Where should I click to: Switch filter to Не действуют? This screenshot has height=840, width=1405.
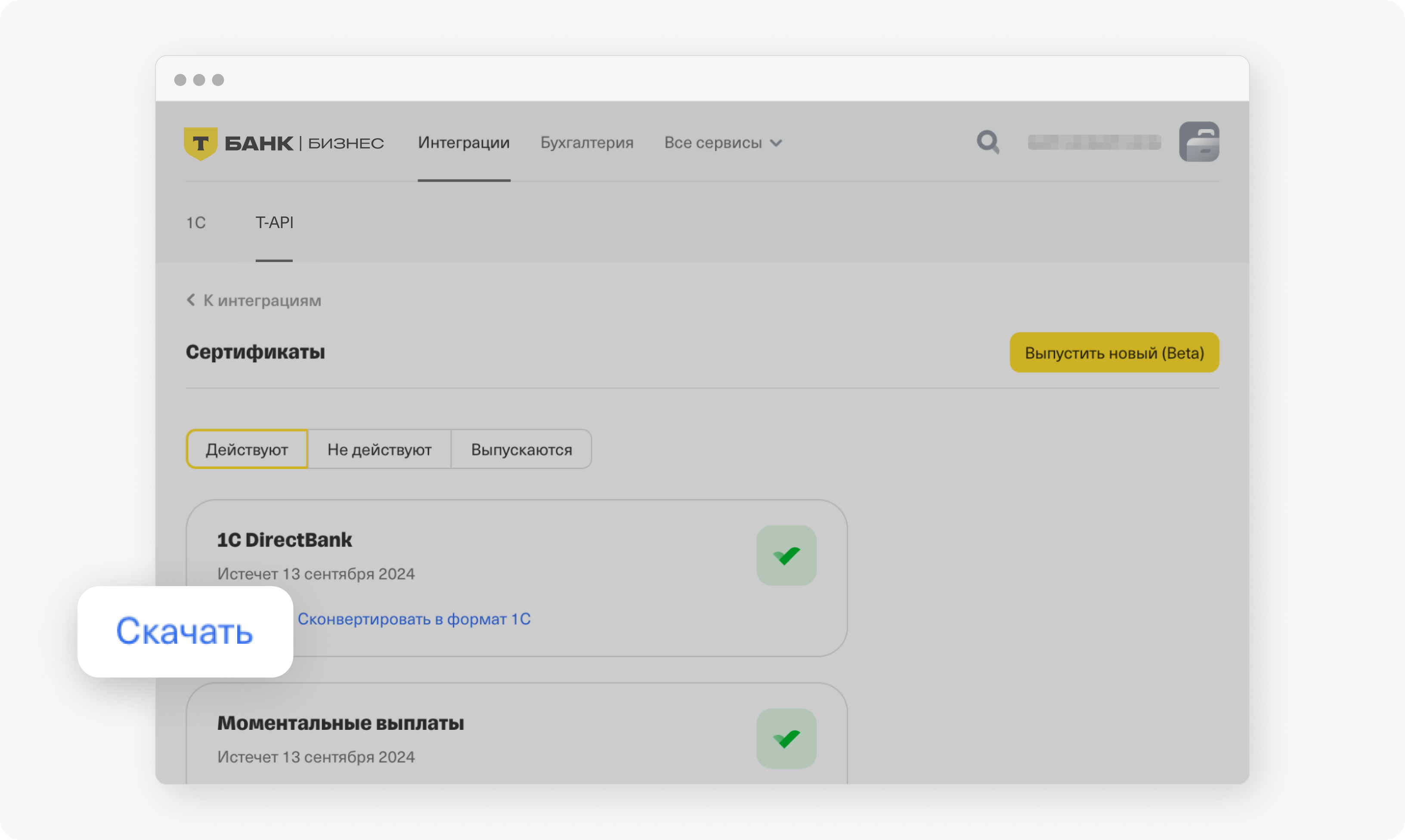pyautogui.click(x=379, y=449)
